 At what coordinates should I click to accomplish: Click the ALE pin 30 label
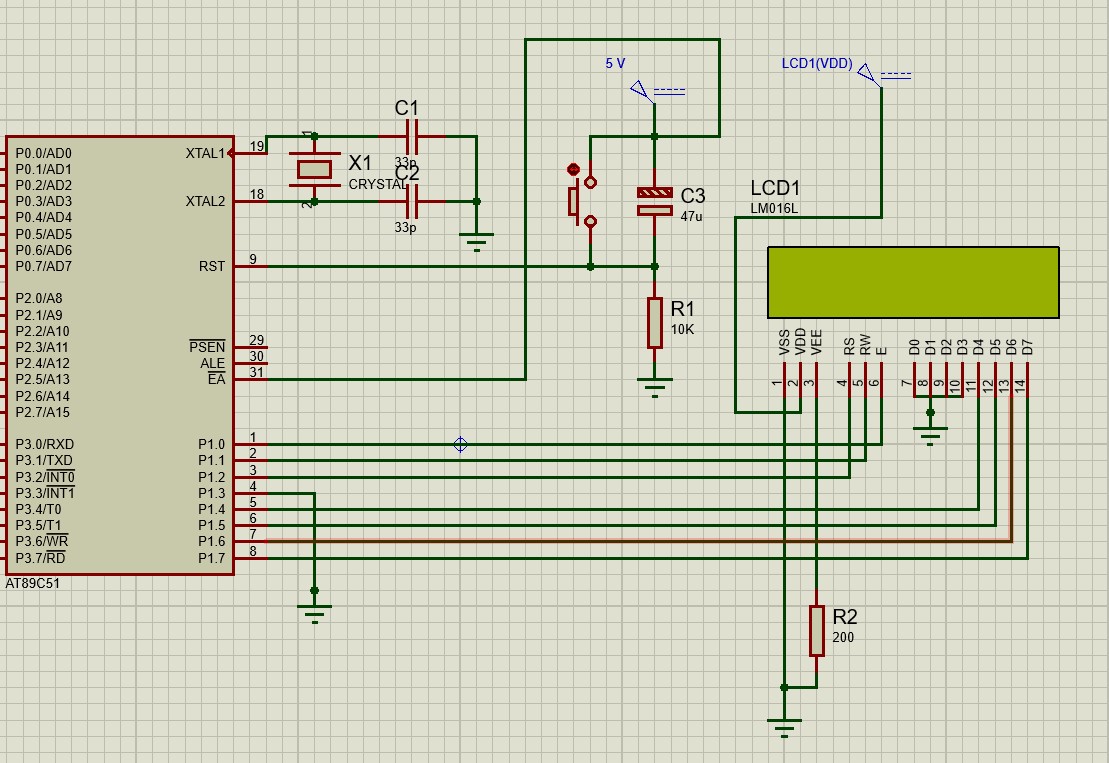click(212, 363)
